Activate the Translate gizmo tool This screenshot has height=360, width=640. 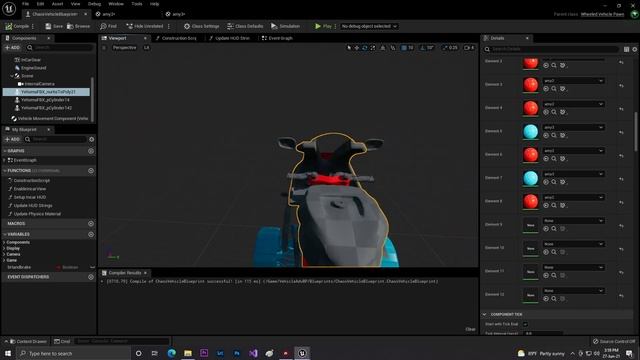357,48
